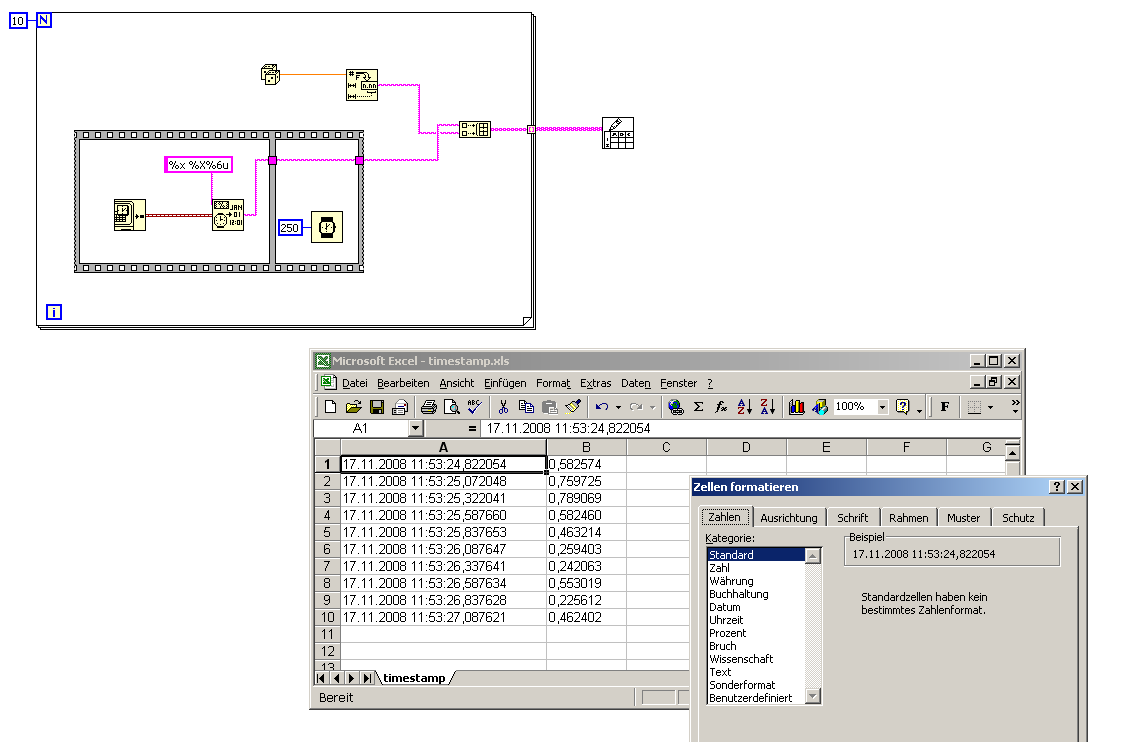Open the Einfügen menu
The image size is (1121, 742).
(x=505, y=383)
